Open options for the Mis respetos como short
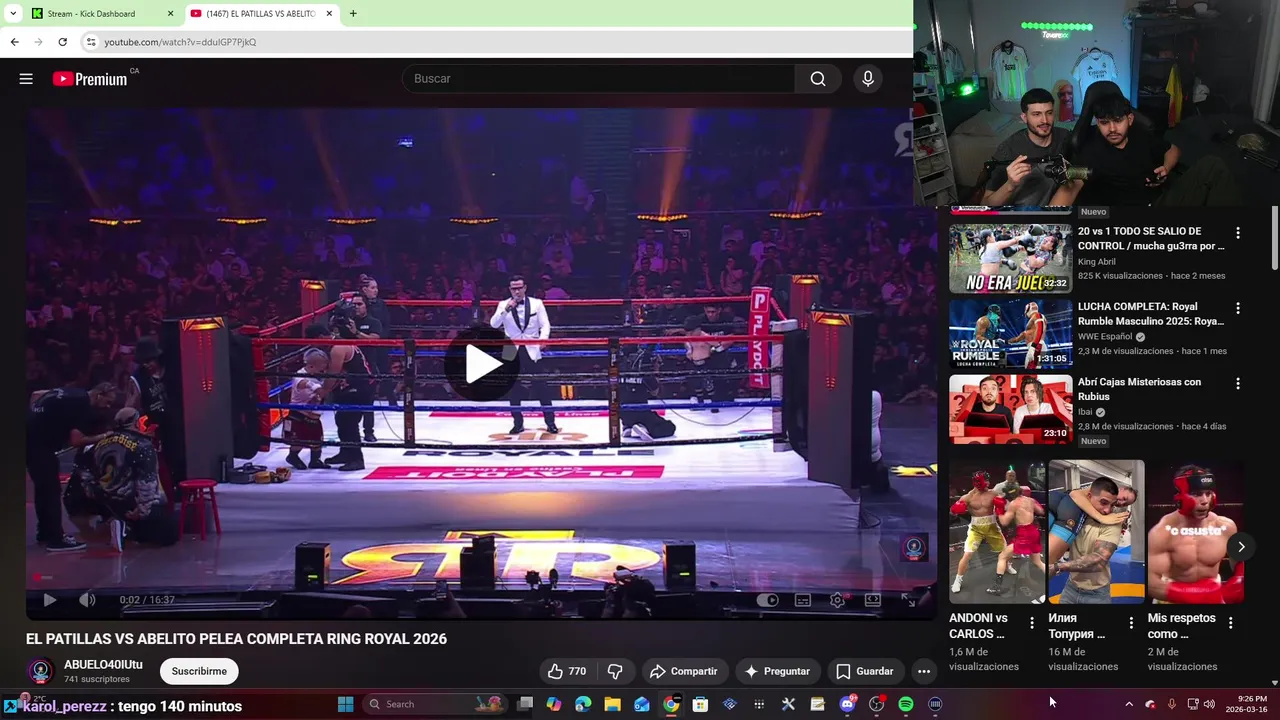Viewport: 1280px width, 720px height. [1231, 623]
